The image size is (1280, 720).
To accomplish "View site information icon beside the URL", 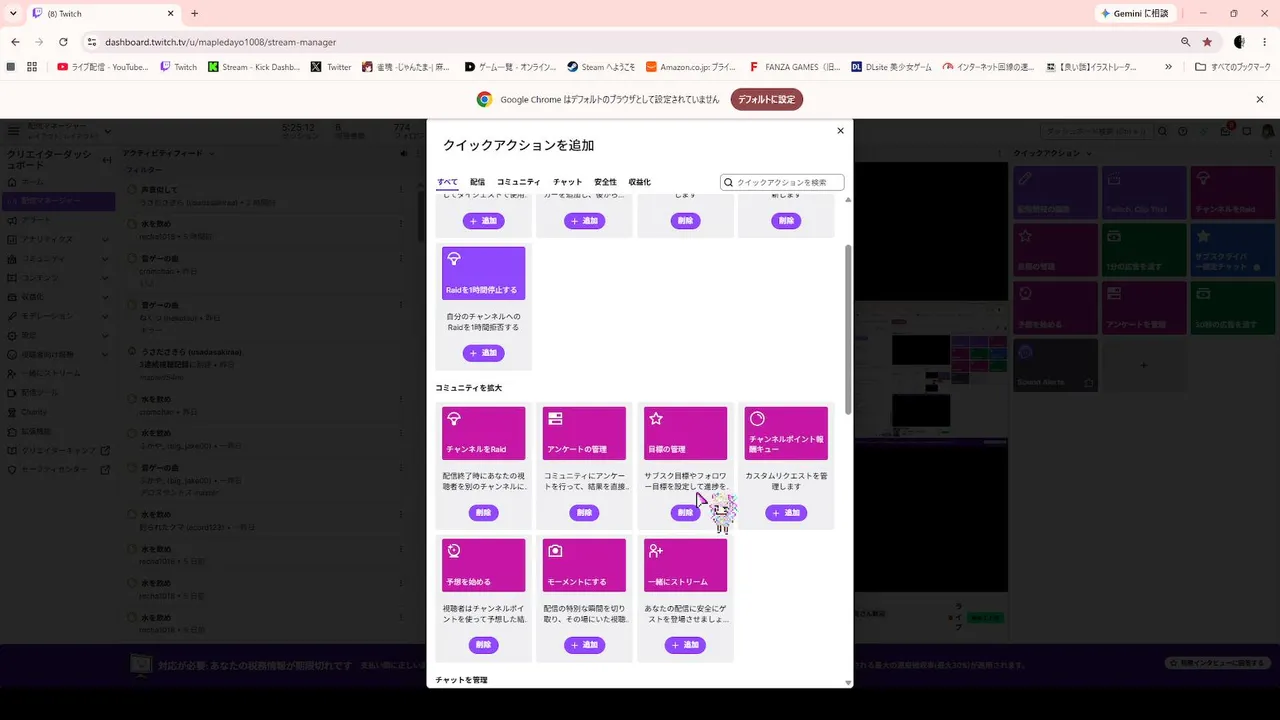I will tap(92, 42).
